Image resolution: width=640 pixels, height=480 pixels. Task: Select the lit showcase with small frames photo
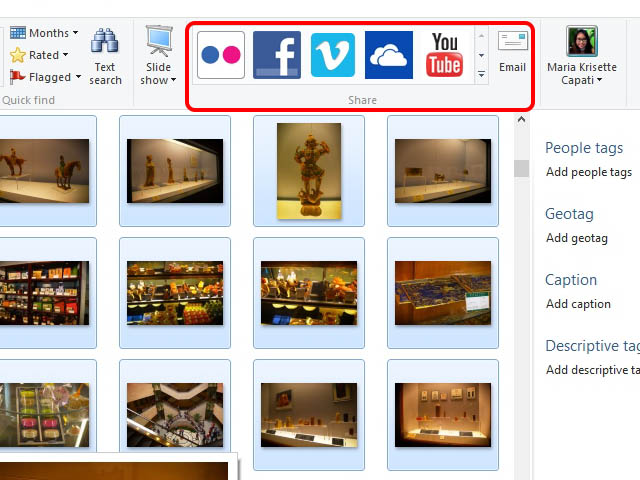pos(443,415)
